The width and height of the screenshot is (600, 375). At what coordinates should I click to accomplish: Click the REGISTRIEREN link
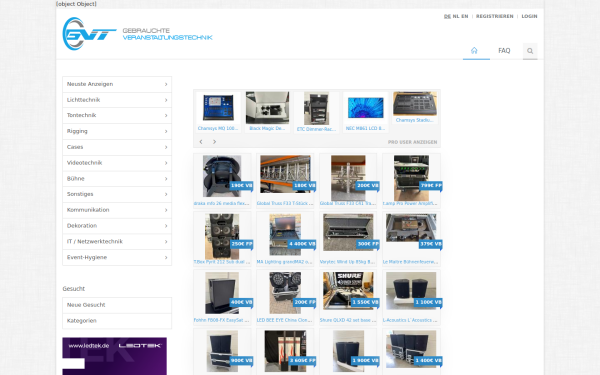[x=494, y=16]
